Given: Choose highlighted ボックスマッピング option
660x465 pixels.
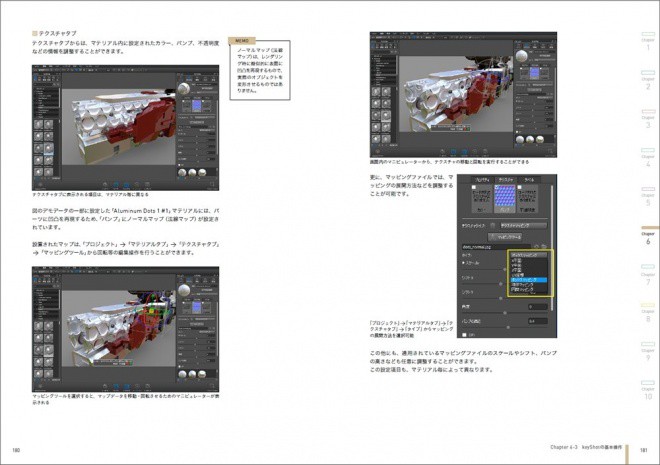Looking at the screenshot, I should [529, 280].
